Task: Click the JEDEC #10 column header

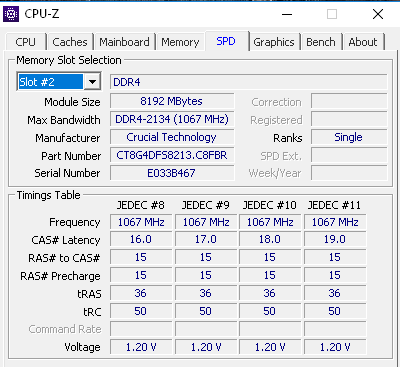Action: click(270, 205)
